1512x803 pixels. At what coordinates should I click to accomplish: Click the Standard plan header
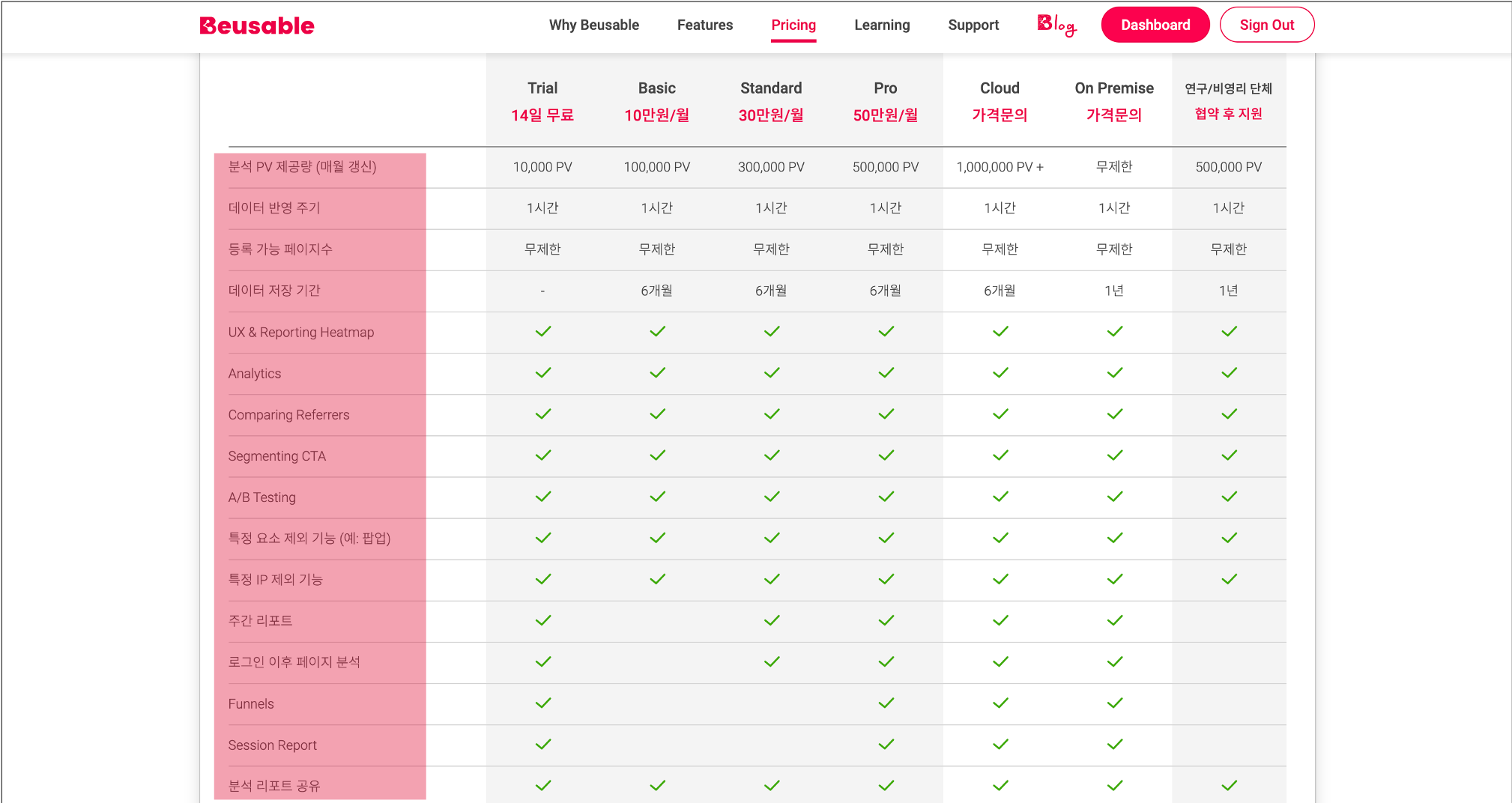[771, 88]
